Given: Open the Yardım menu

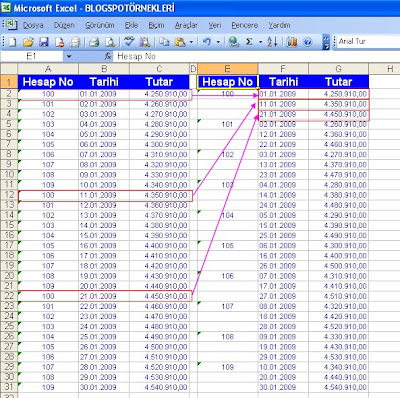Looking at the screenshot, I should (279, 25).
